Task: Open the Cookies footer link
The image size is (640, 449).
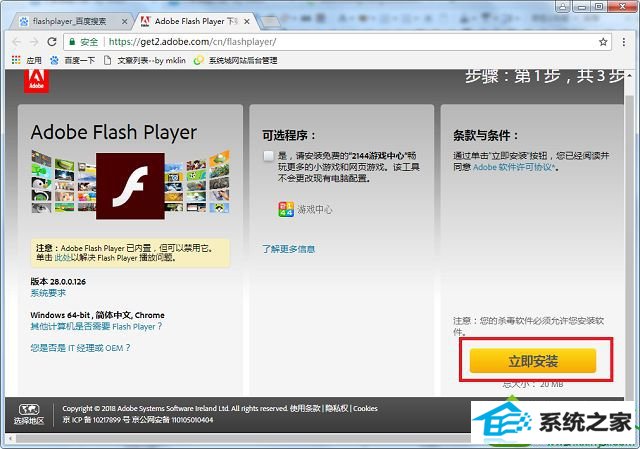Action: (x=365, y=408)
